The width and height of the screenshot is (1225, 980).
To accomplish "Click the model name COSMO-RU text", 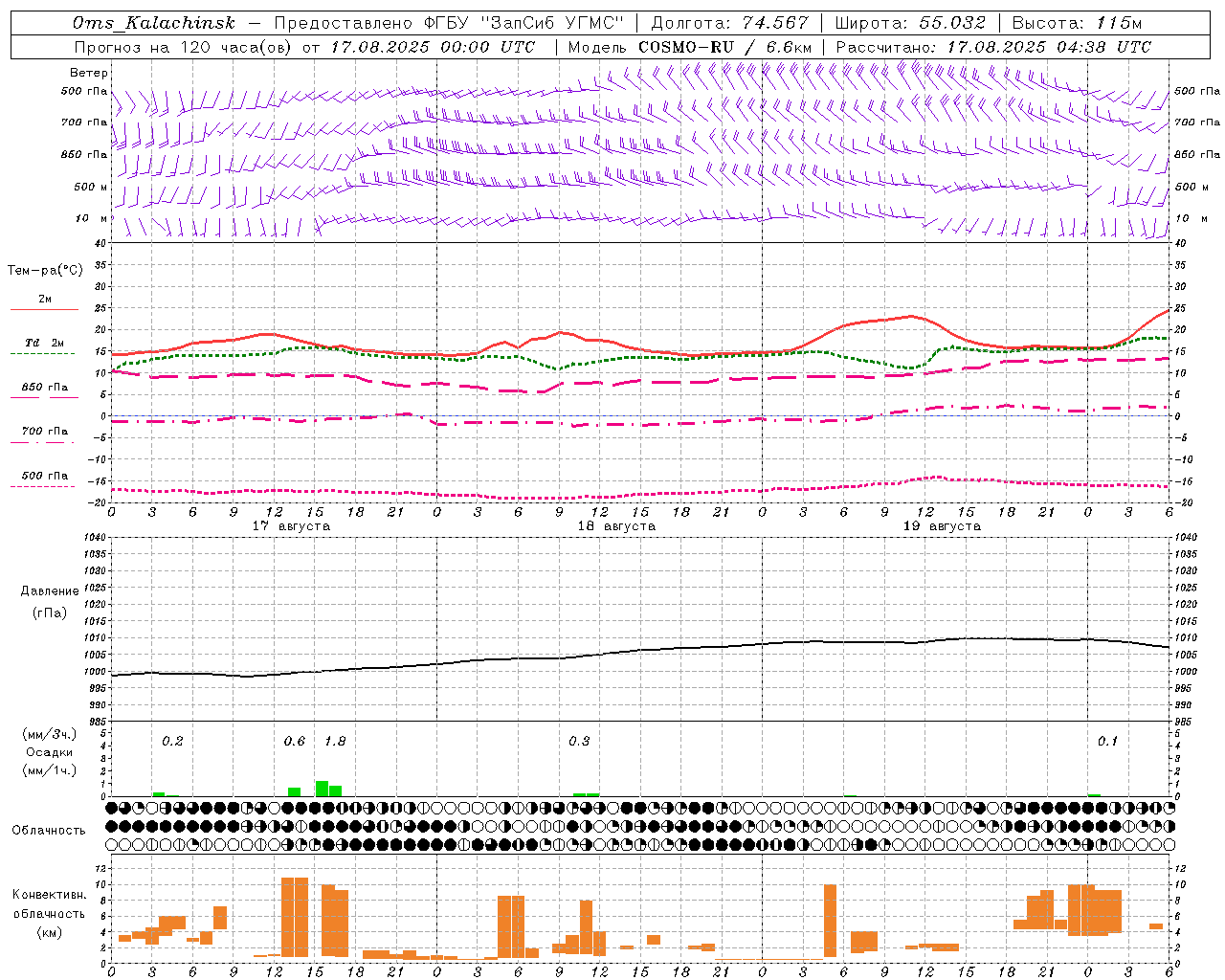I will (685, 47).
